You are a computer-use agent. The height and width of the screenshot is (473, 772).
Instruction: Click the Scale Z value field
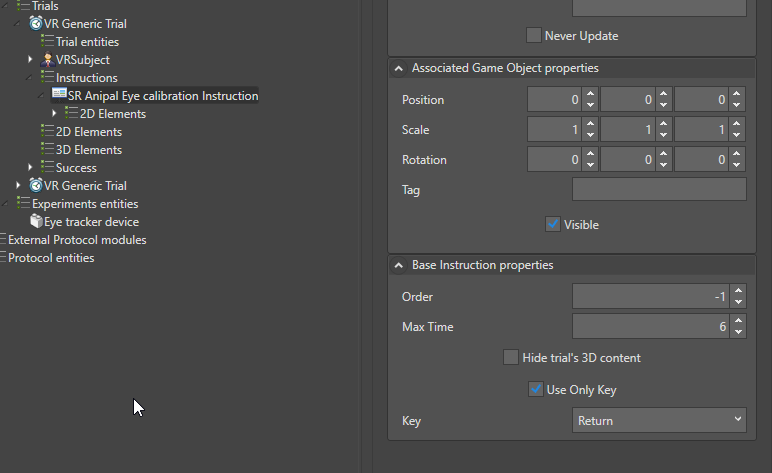click(x=702, y=129)
